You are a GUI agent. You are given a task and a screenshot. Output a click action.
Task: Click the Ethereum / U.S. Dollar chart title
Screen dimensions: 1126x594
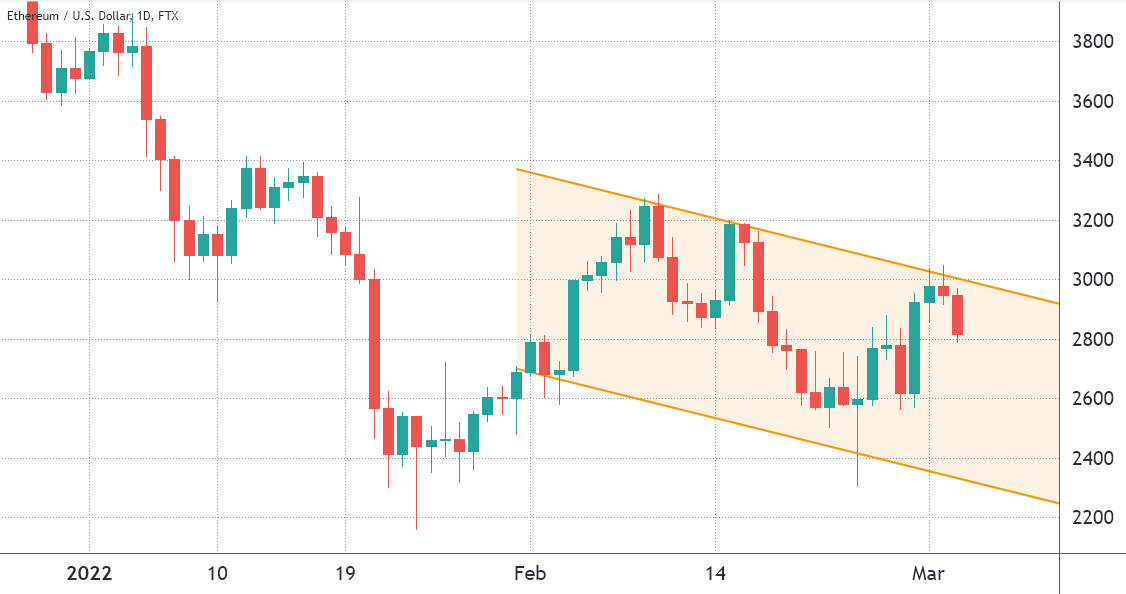(93, 18)
